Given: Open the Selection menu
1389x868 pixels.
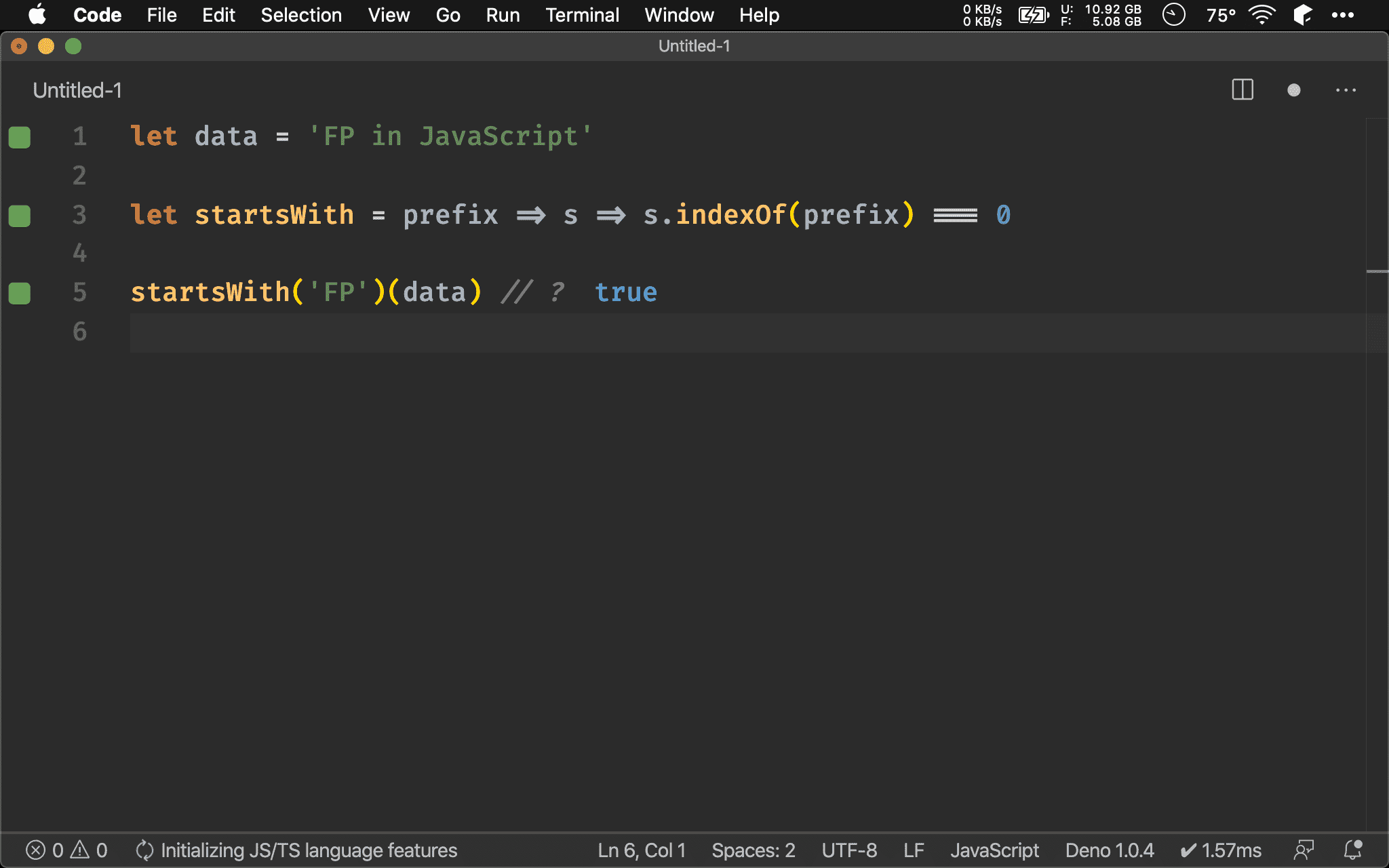Looking at the screenshot, I should click(301, 15).
